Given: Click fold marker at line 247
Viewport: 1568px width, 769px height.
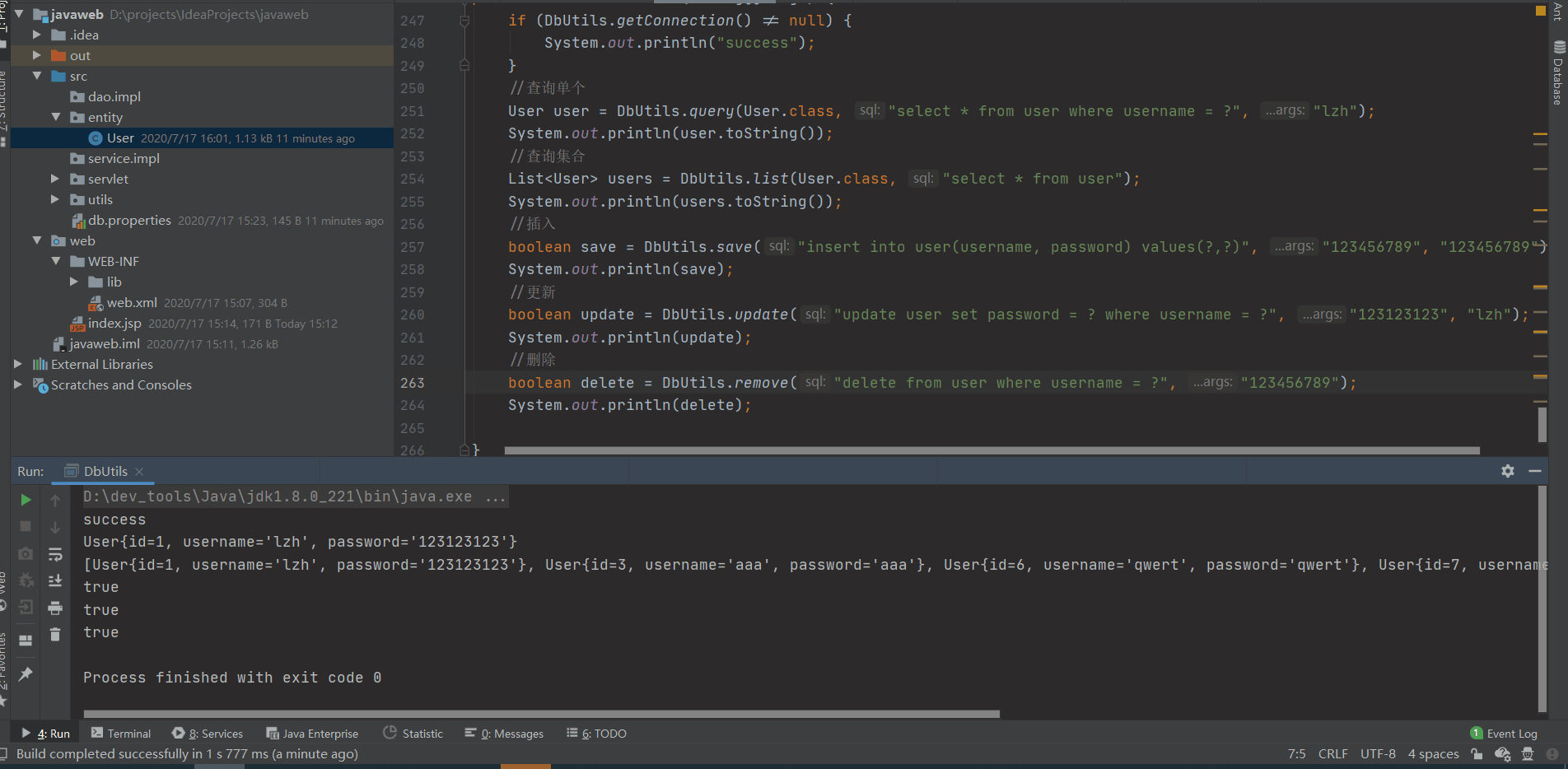Looking at the screenshot, I should pos(464,21).
